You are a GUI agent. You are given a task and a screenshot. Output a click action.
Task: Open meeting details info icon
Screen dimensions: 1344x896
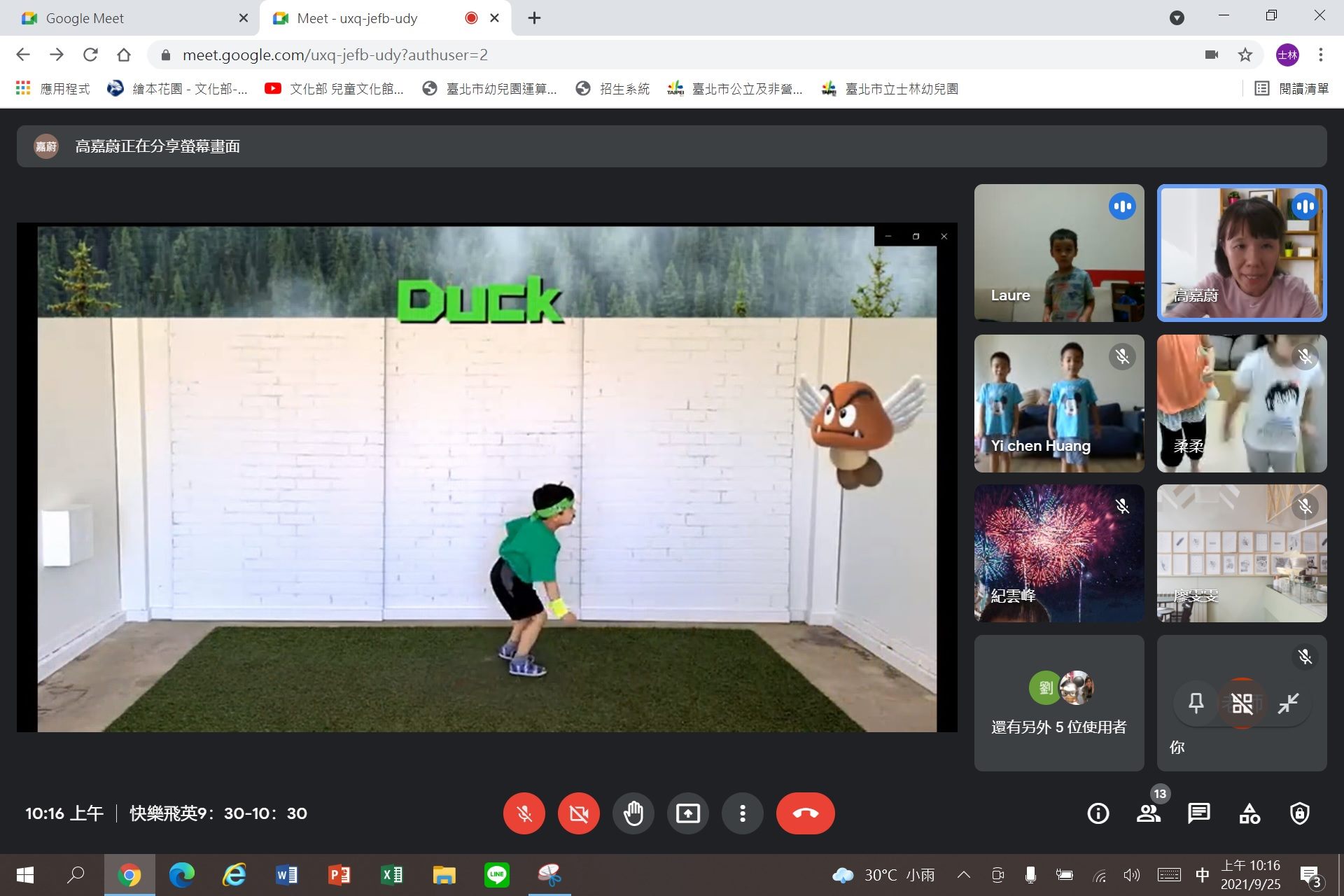(1098, 813)
